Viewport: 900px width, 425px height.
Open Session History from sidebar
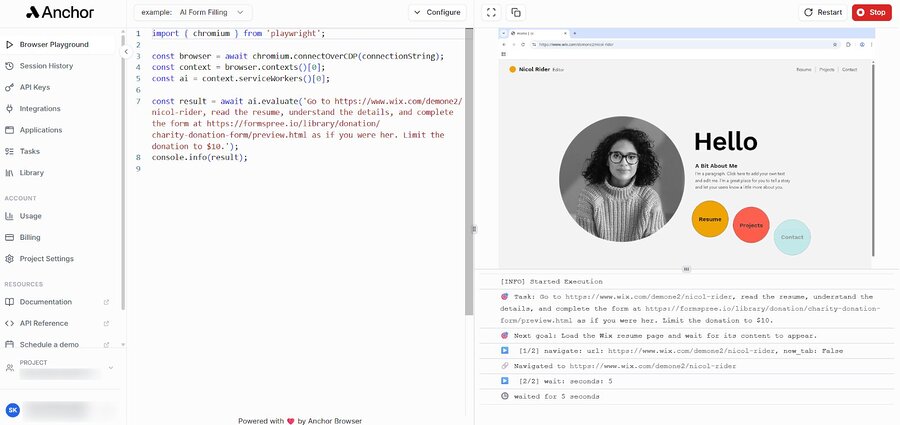(46, 66)
